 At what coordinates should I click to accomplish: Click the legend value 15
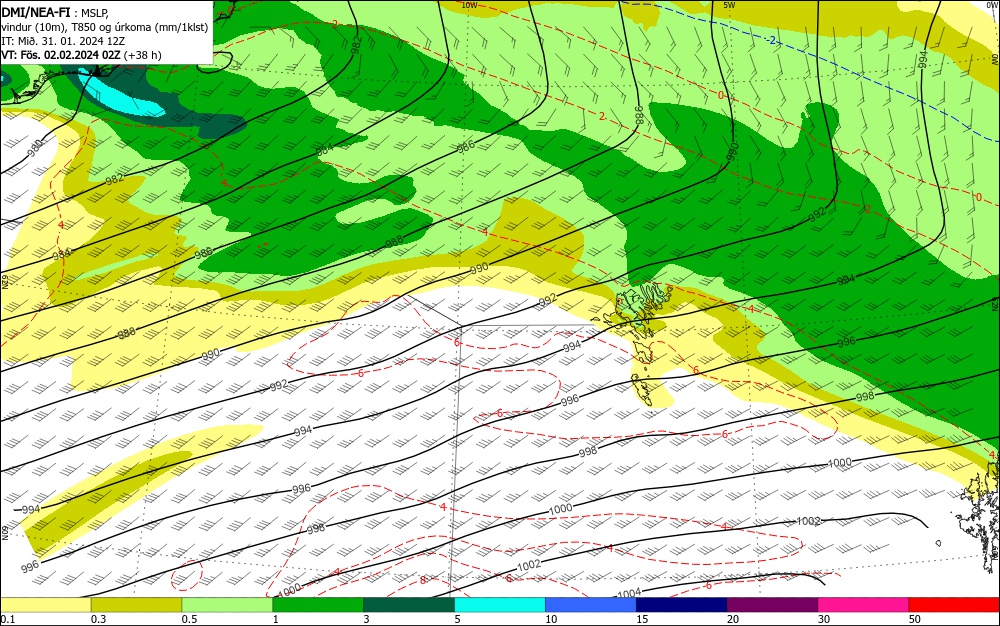642,619
